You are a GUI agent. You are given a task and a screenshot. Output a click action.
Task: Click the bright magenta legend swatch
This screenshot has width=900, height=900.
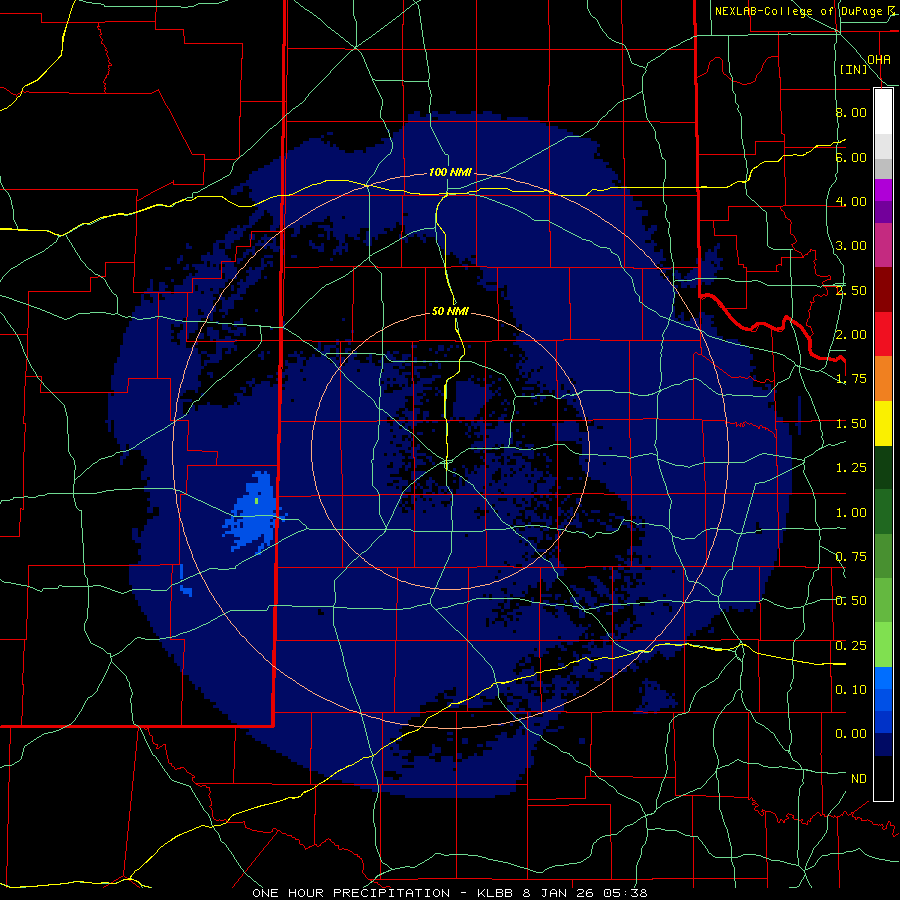pyautogui.click(x=883, y=190)
